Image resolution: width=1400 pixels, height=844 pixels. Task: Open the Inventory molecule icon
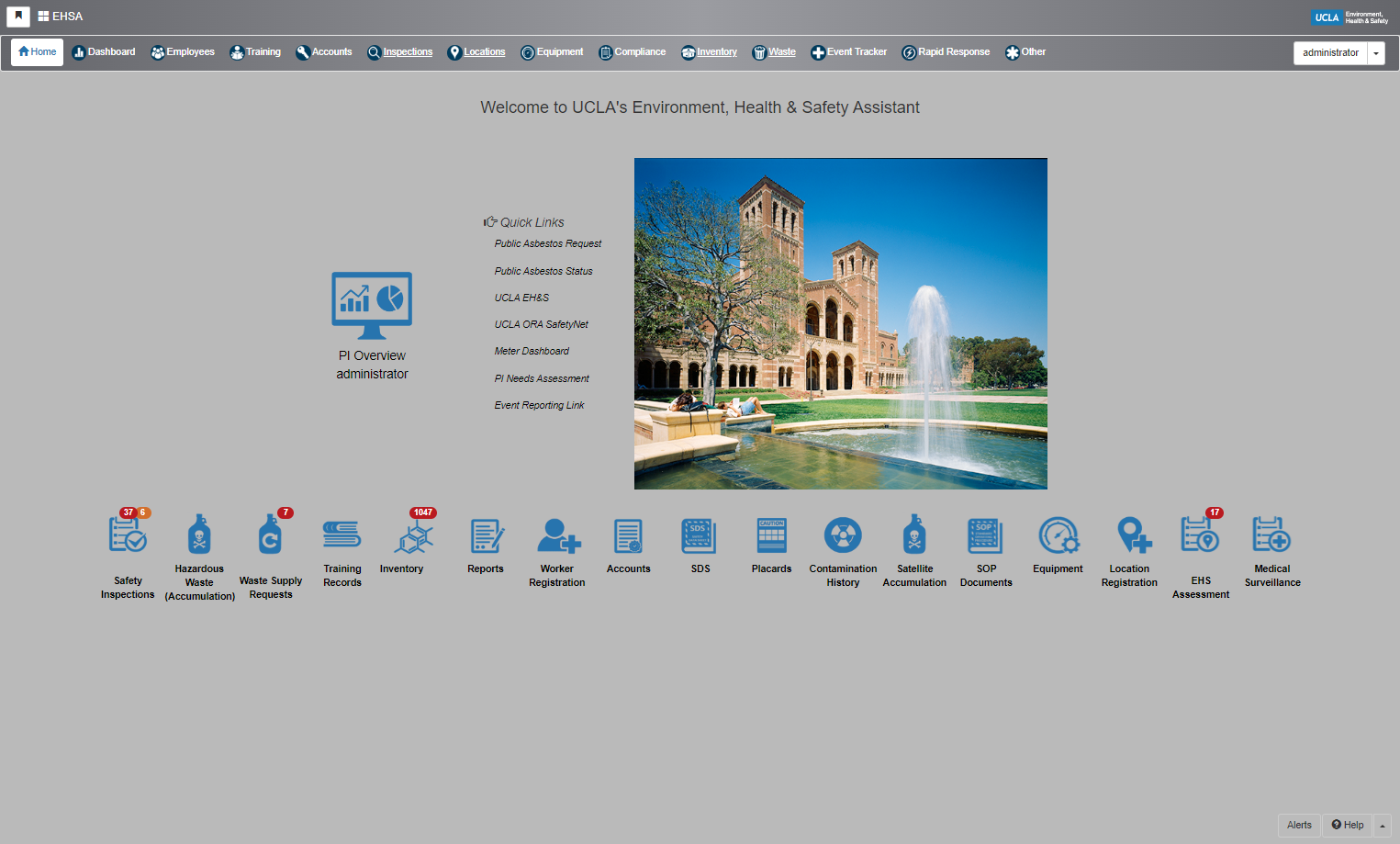point(413,535)
